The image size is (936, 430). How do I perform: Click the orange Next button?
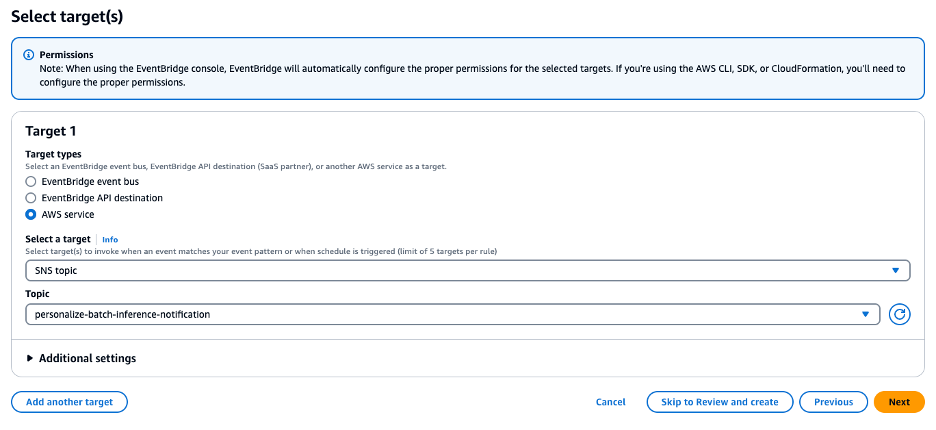coord(898,402)
